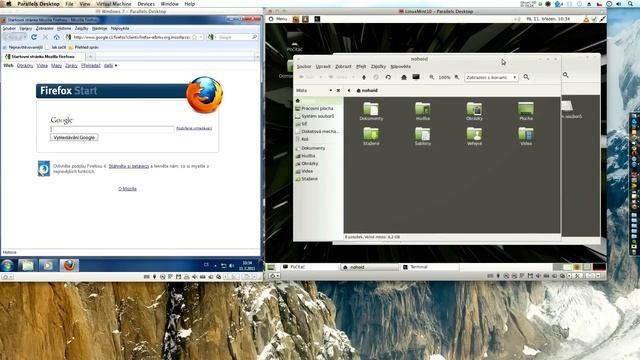Go to home folder in file manager toolbar

404,77
